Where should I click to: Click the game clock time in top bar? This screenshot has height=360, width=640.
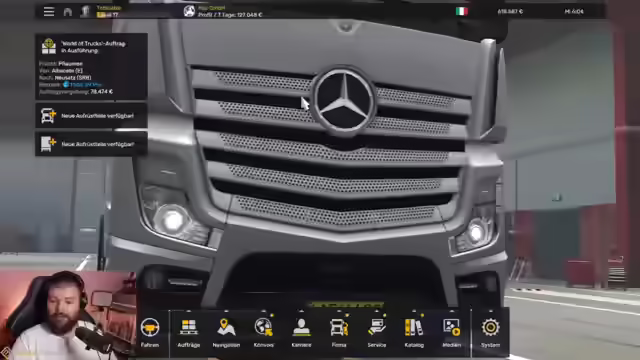pyautogui.click(x=574, y=11)
